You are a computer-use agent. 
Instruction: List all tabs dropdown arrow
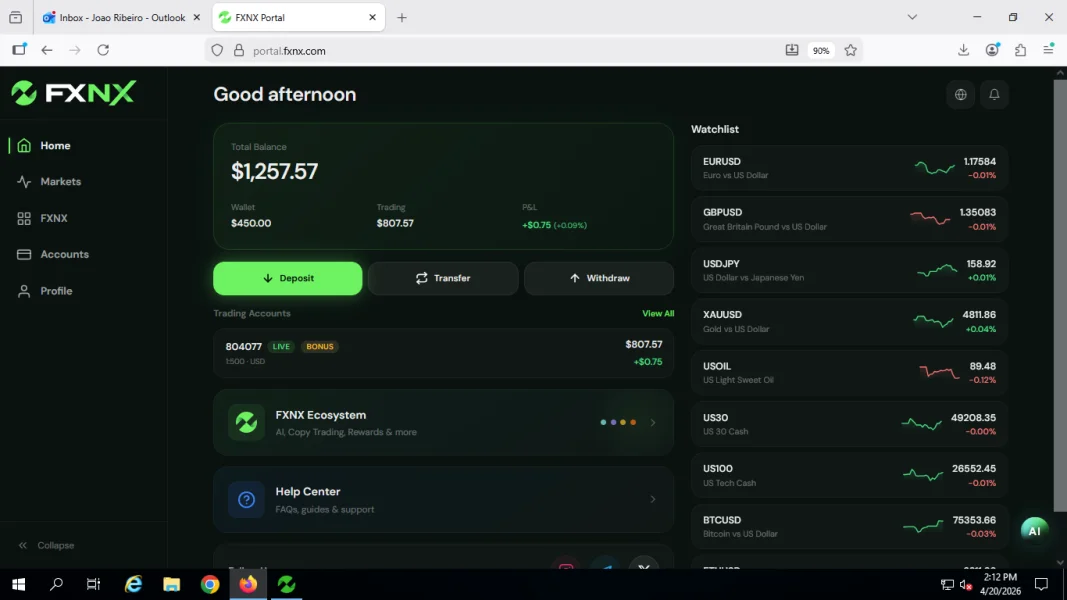[x=912, y=18]
